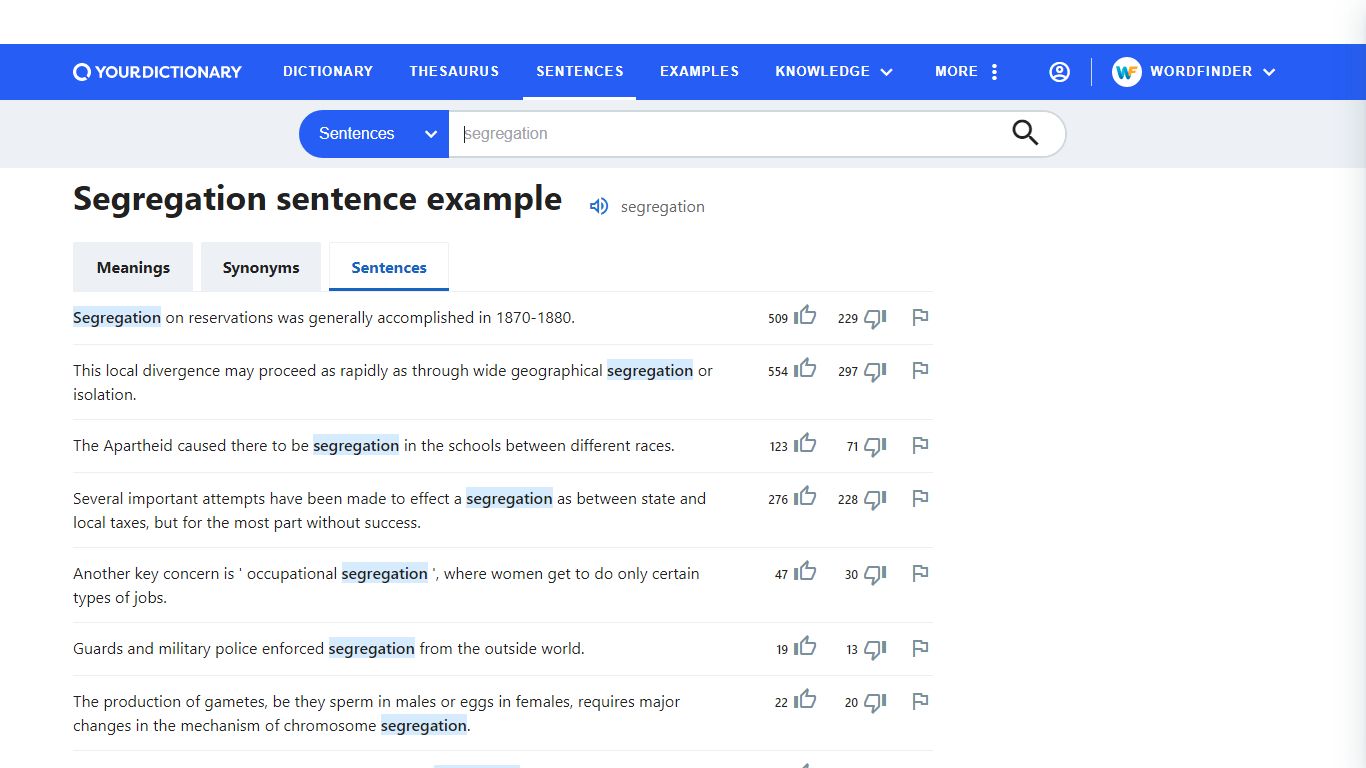Expand the Sentences search-type dropdown
This screenshot has height=768, width=1366.
(375, 134)
